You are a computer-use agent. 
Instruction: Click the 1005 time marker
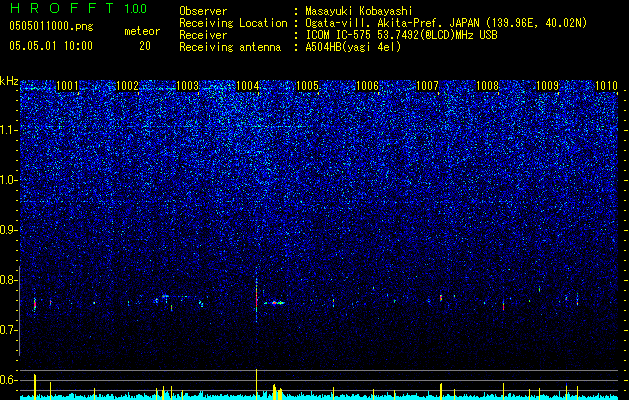click(x=307, y=85)
